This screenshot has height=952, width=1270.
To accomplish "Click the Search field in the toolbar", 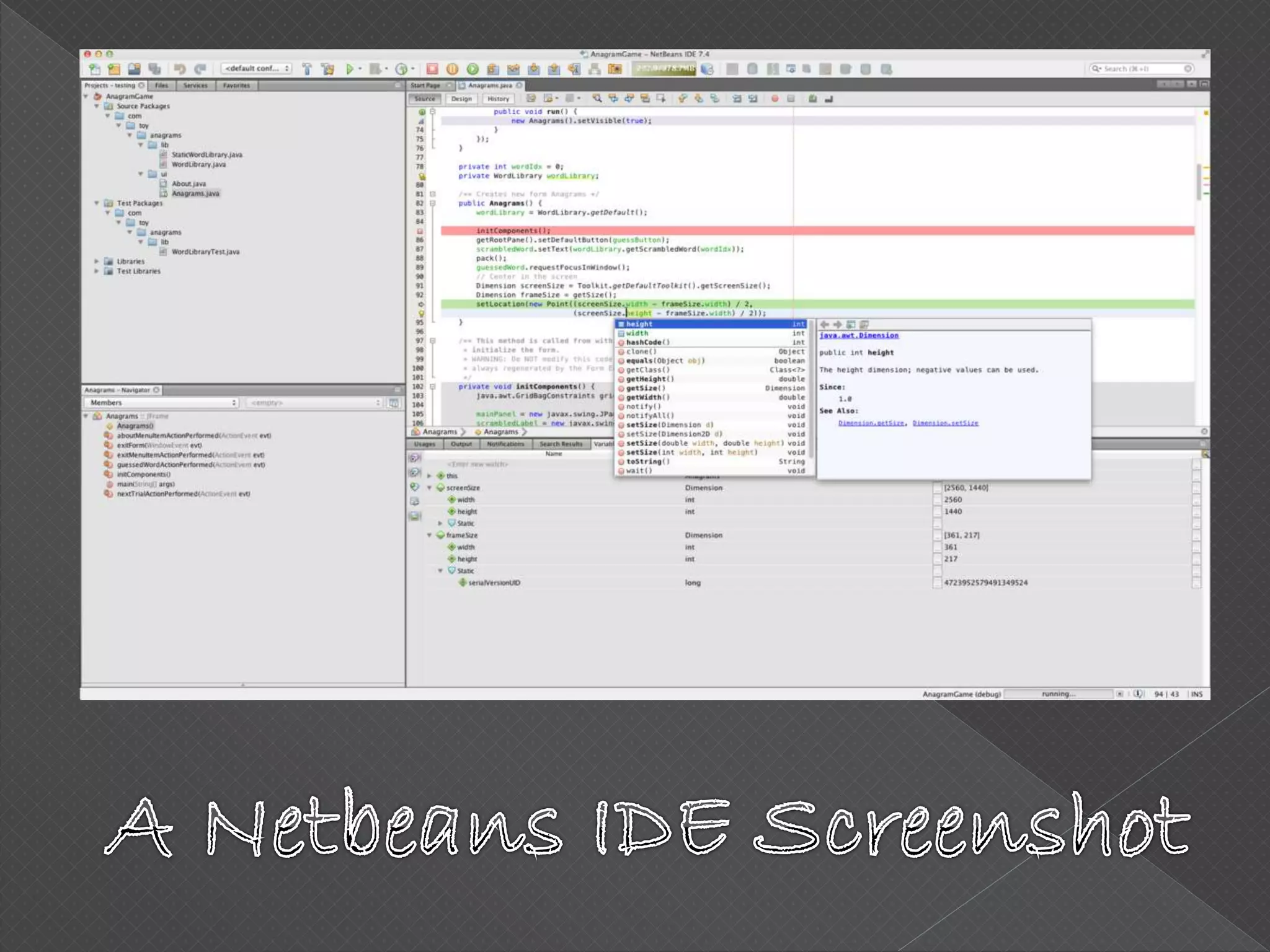I will click(x=1141, y=69).
